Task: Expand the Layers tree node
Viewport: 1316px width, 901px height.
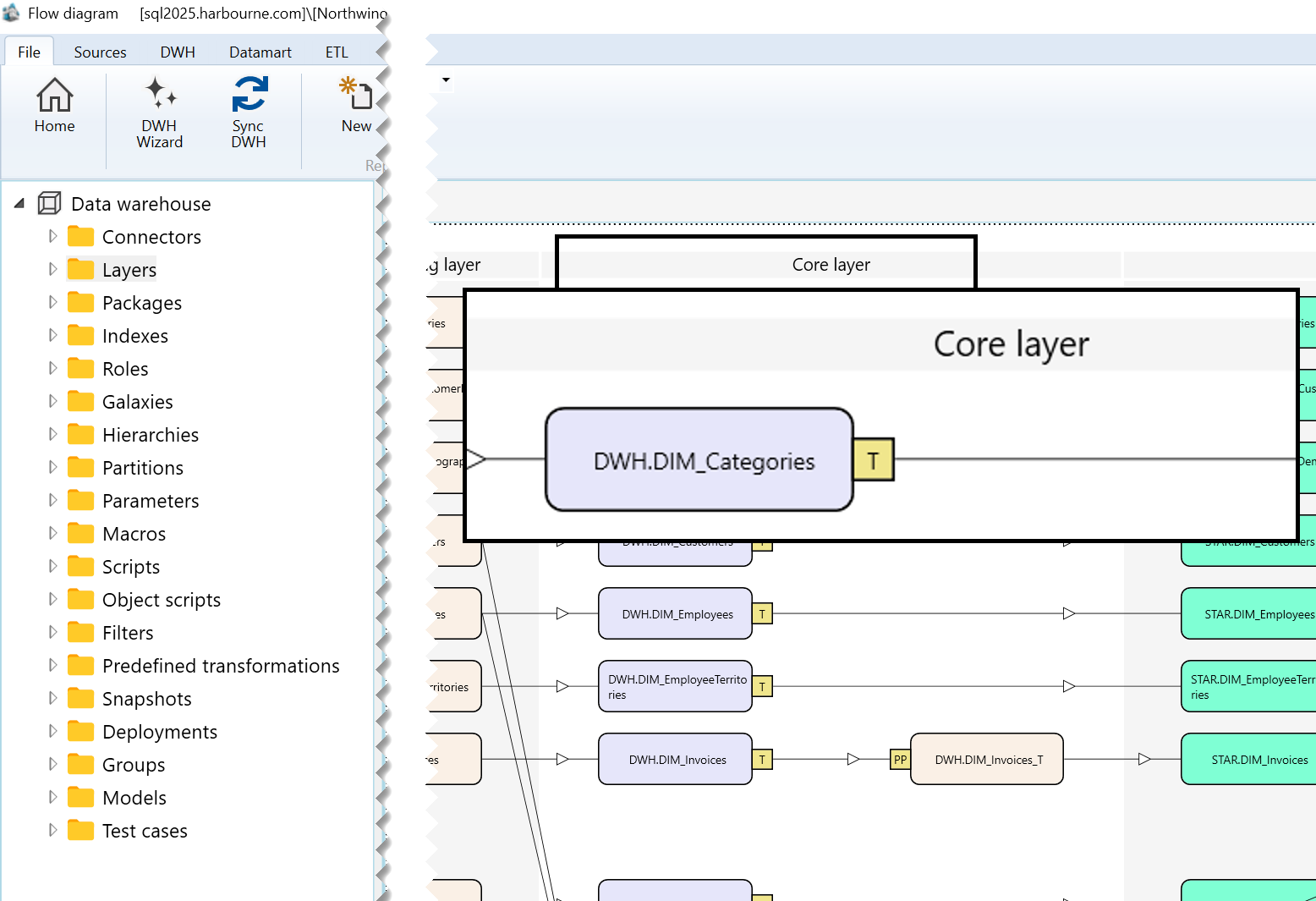Action: pos(52,269)
